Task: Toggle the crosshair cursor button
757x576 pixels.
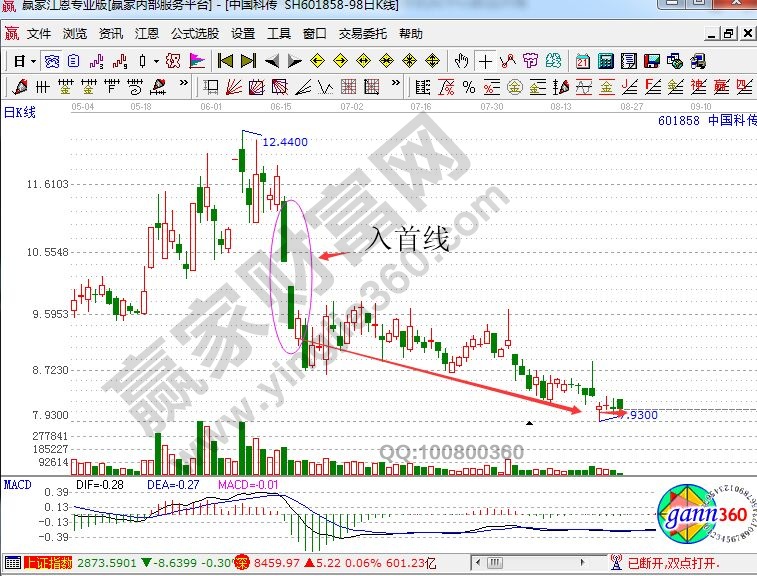Action: (485, 60)
